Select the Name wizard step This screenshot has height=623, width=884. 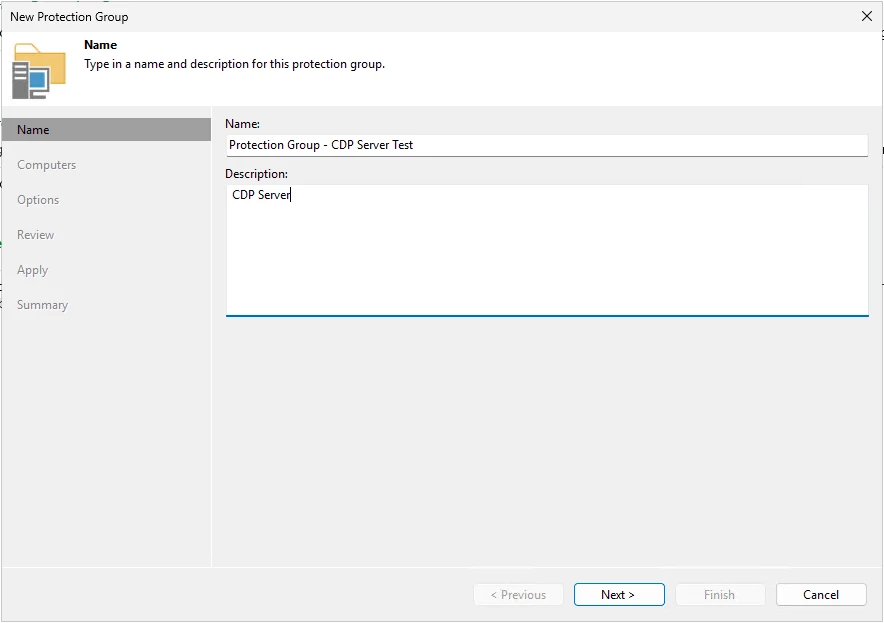pos(107,130)
